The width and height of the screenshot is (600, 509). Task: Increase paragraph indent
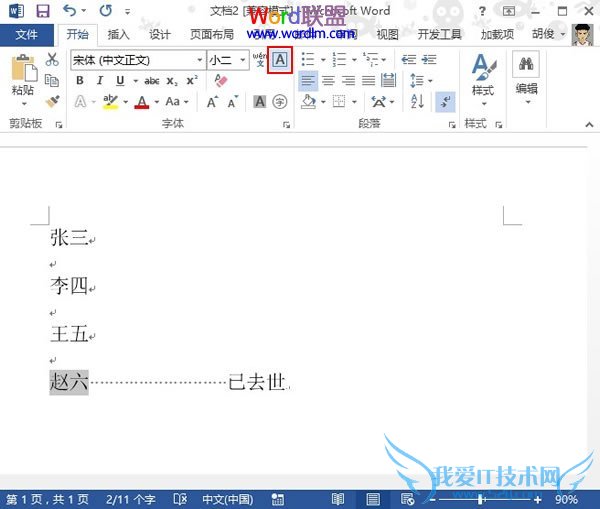click(x=429, y=60)
